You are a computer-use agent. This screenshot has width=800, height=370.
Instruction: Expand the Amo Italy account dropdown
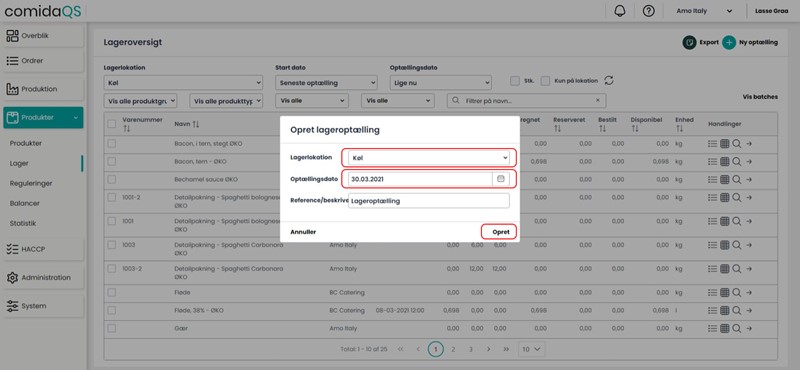click(x=704, y=11)
